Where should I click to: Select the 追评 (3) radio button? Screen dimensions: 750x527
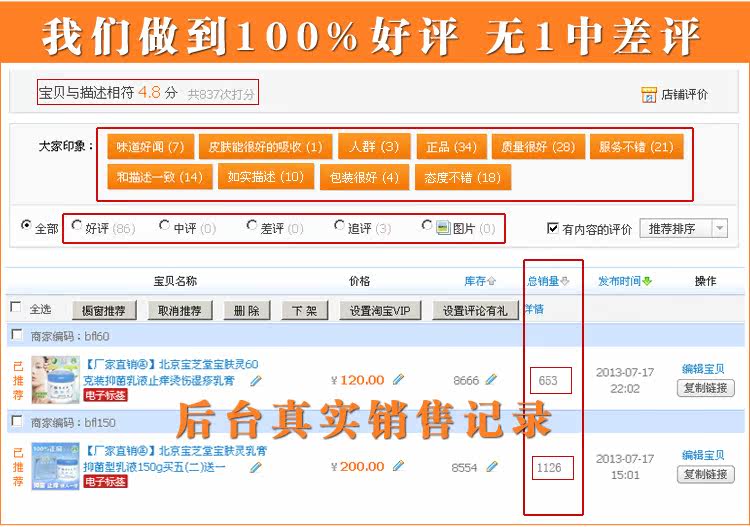coord(339,225)
